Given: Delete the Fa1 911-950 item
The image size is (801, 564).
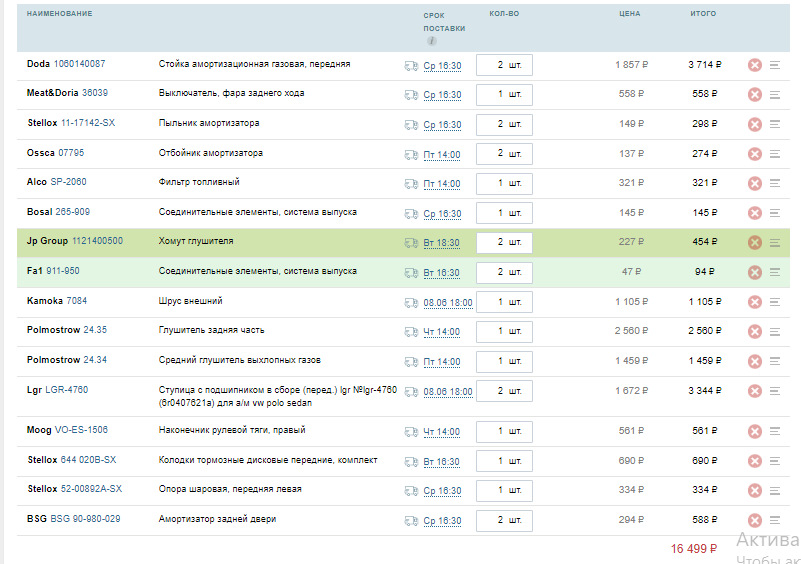Looking at the screenshot, I should tap(755, 272).
